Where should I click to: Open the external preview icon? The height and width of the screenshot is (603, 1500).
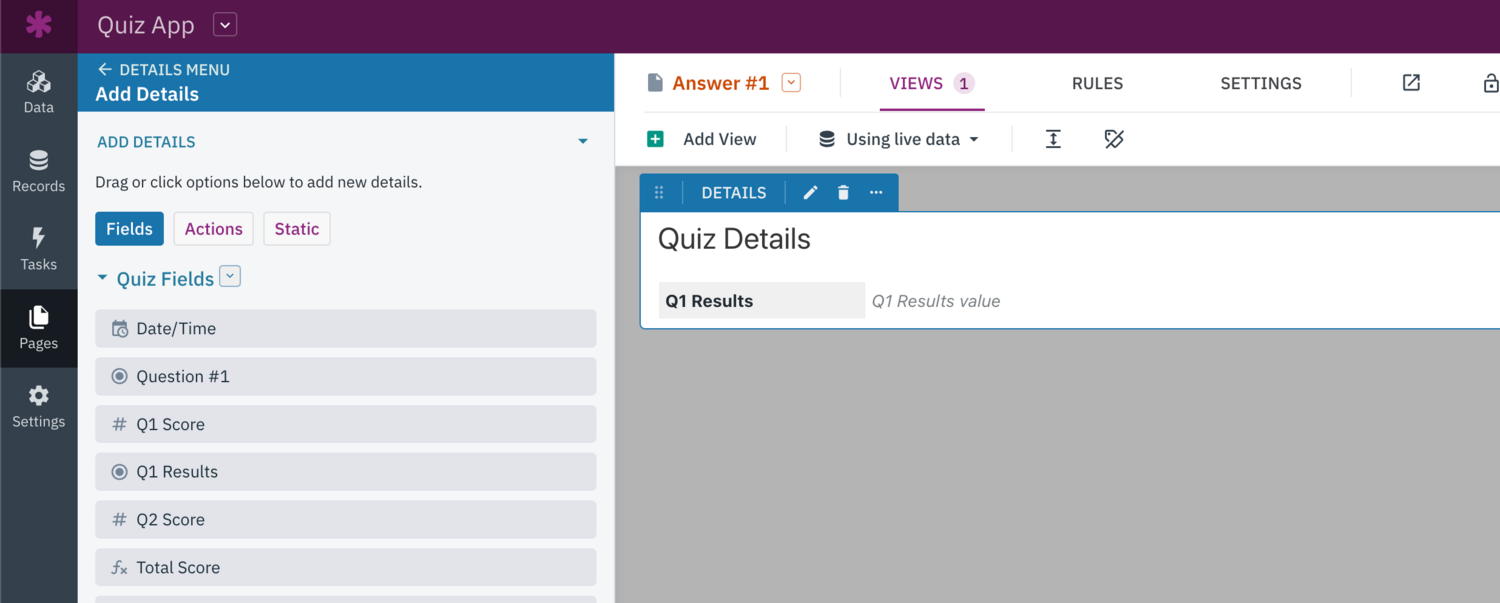1410,83
